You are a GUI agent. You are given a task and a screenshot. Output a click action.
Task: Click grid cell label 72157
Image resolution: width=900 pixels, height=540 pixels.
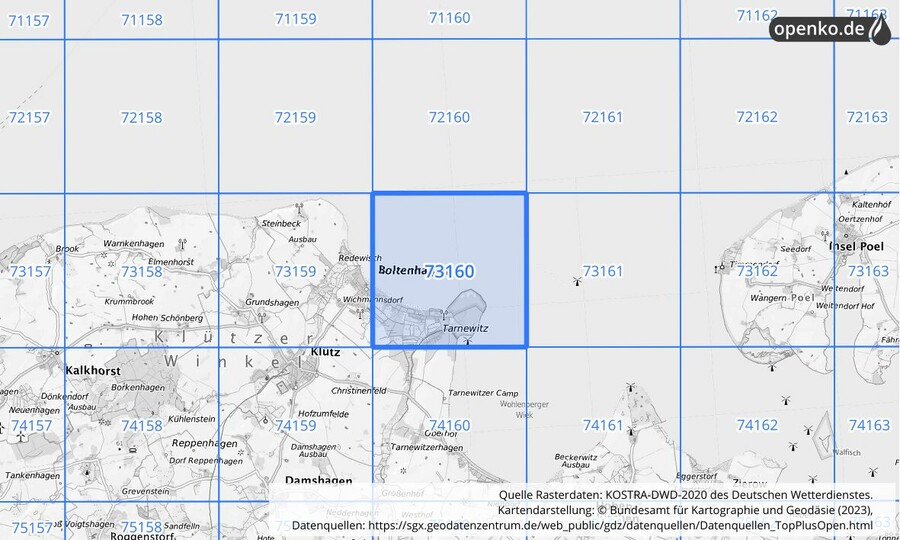[x=29, y=118]
